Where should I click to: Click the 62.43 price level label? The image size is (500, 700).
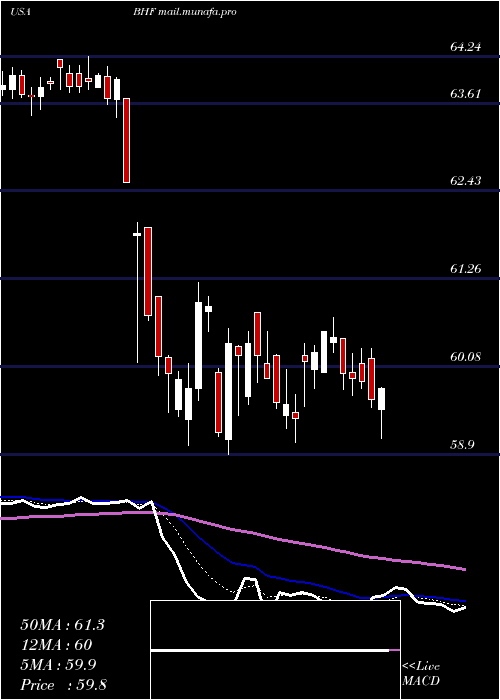pyautogui.click(x=466, y=181)
